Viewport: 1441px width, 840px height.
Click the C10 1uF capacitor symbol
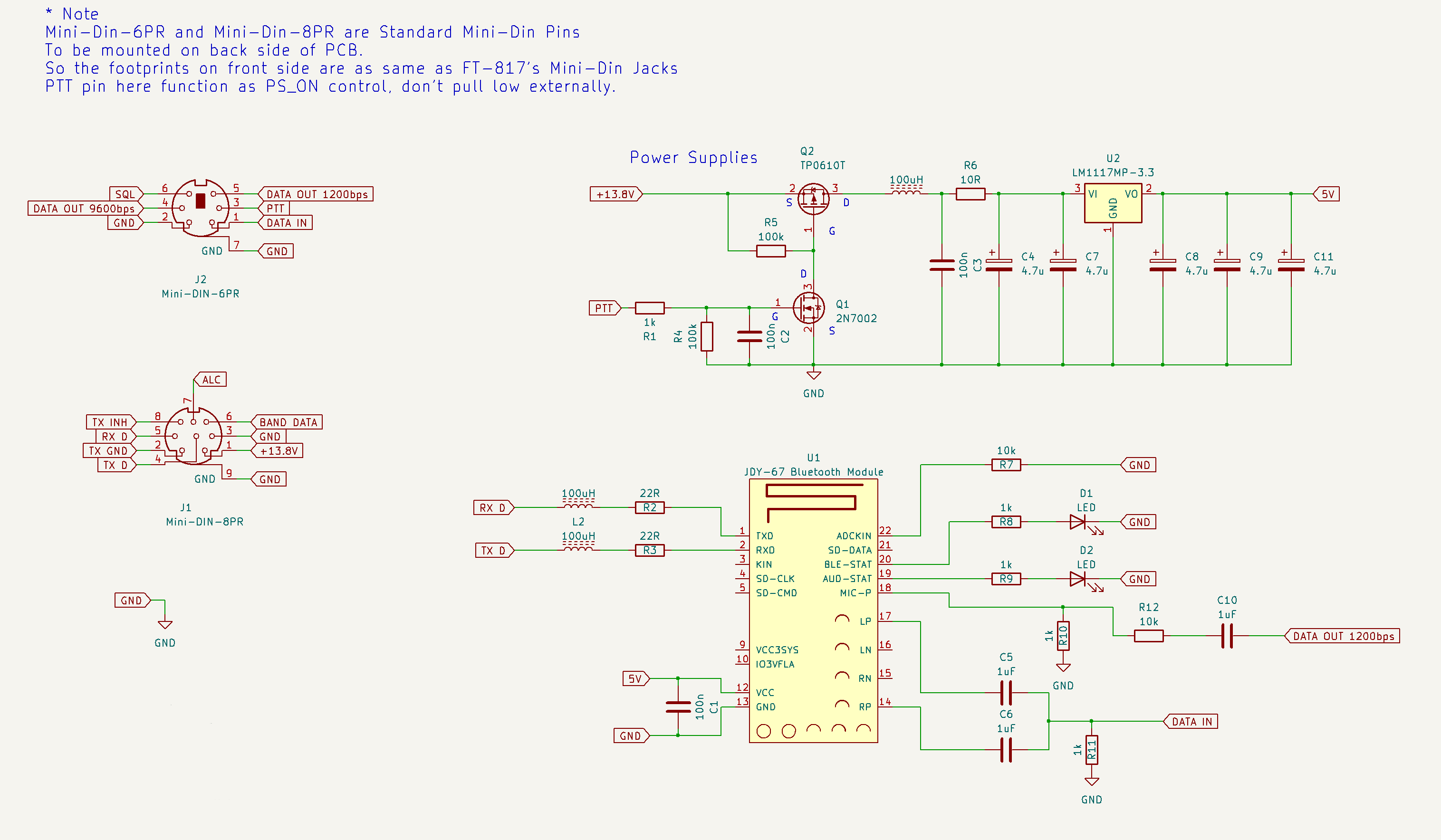[x=1227, y=635]
